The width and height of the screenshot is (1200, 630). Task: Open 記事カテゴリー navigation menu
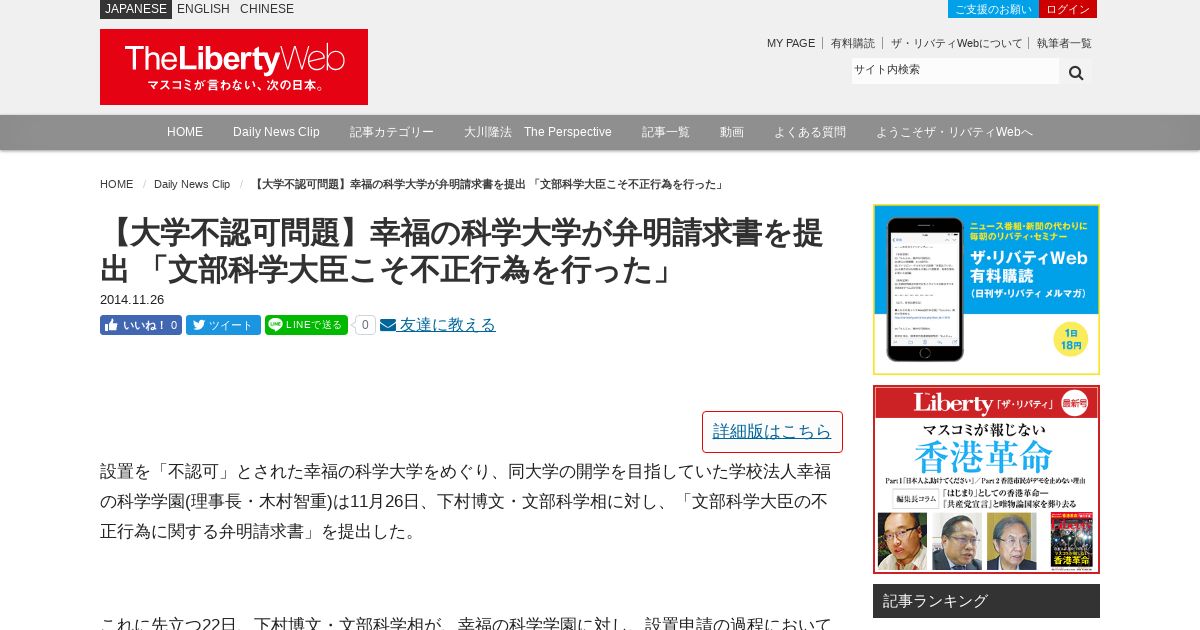[392, 132]
